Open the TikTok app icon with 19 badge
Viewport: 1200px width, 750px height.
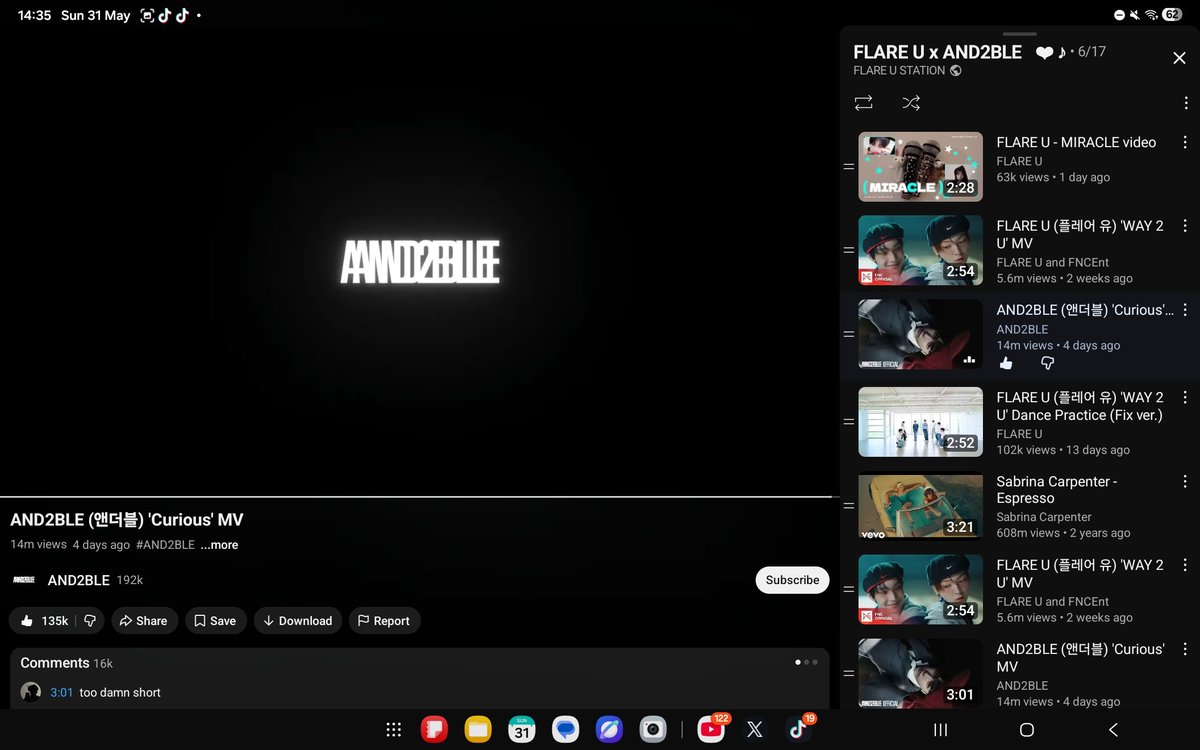(798, 730)
